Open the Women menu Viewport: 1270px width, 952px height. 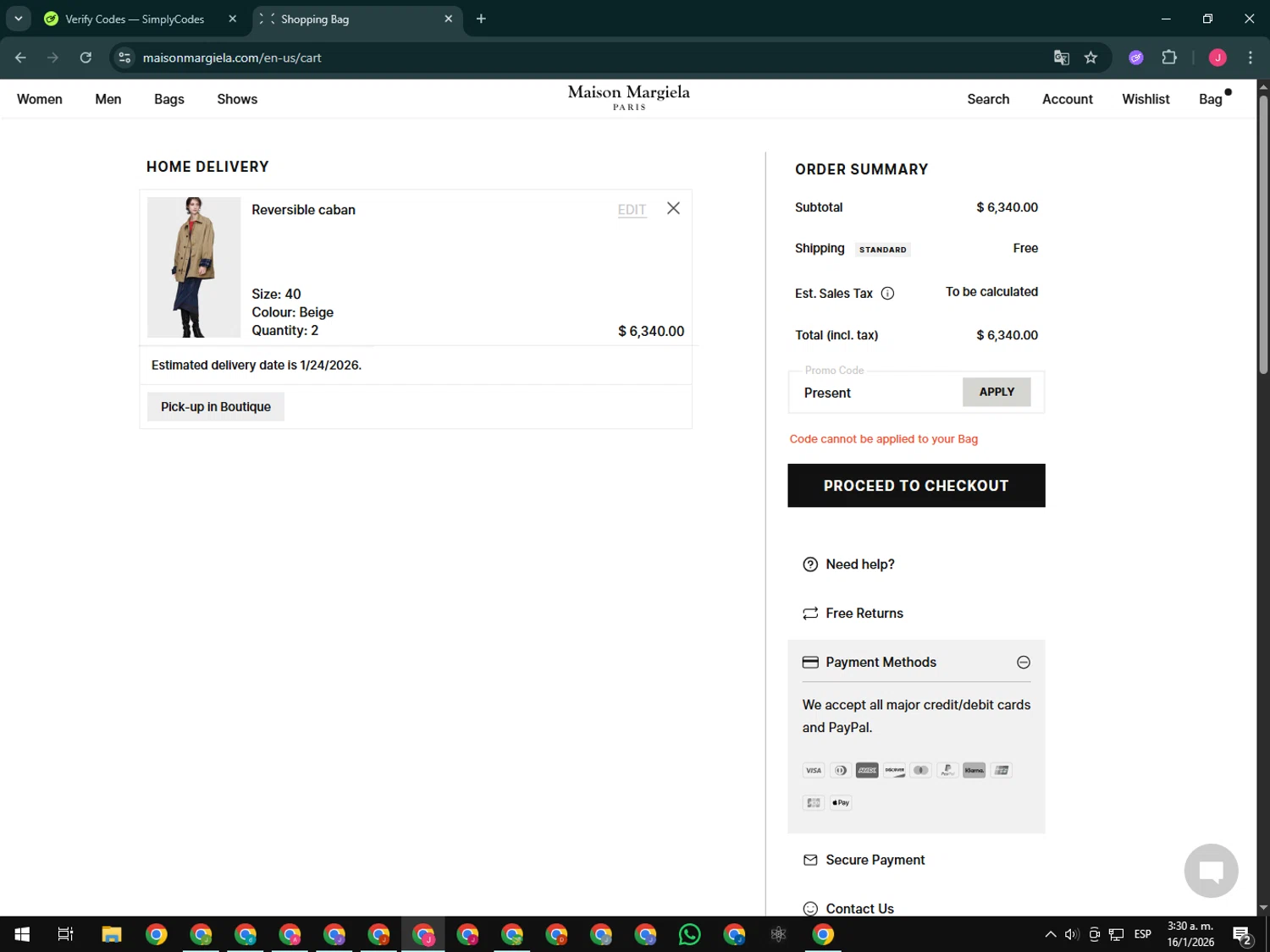[x=40, y=99]
